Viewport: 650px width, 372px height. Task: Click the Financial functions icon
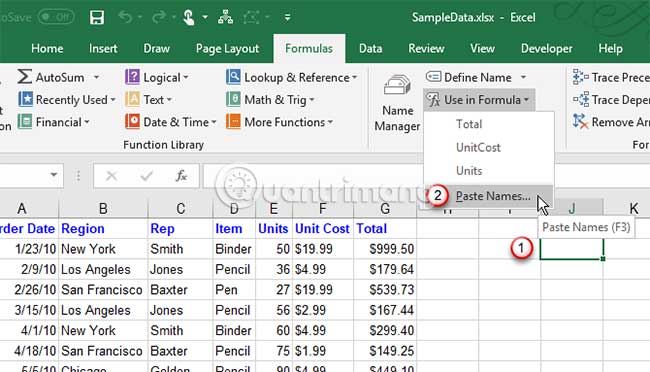(25, 122)
